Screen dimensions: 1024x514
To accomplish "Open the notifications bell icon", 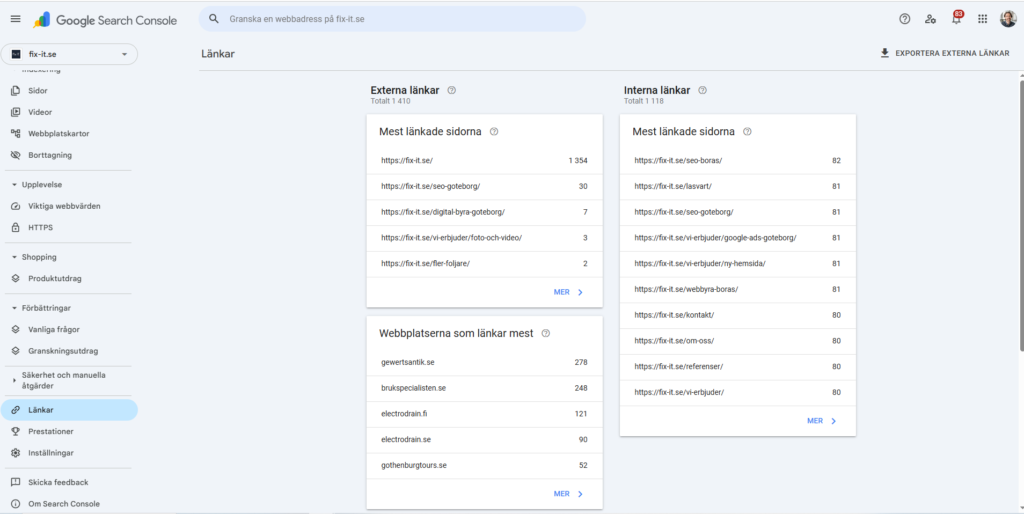I will (x=956, y=19).
